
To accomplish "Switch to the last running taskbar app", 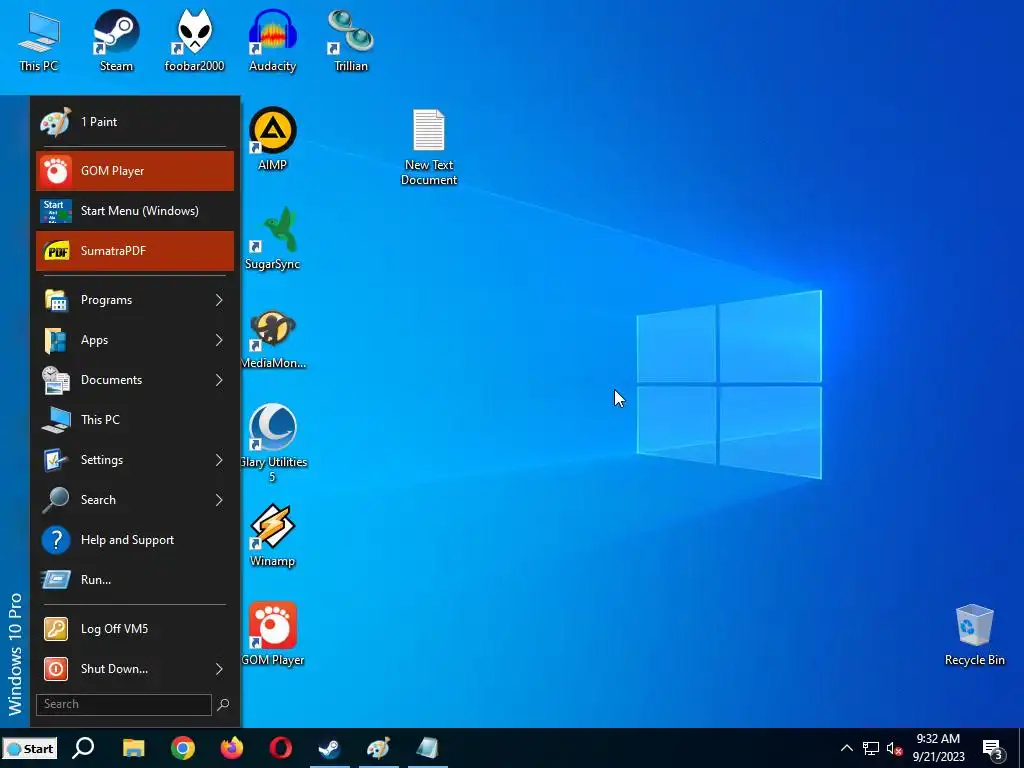I will coord(428,748).
